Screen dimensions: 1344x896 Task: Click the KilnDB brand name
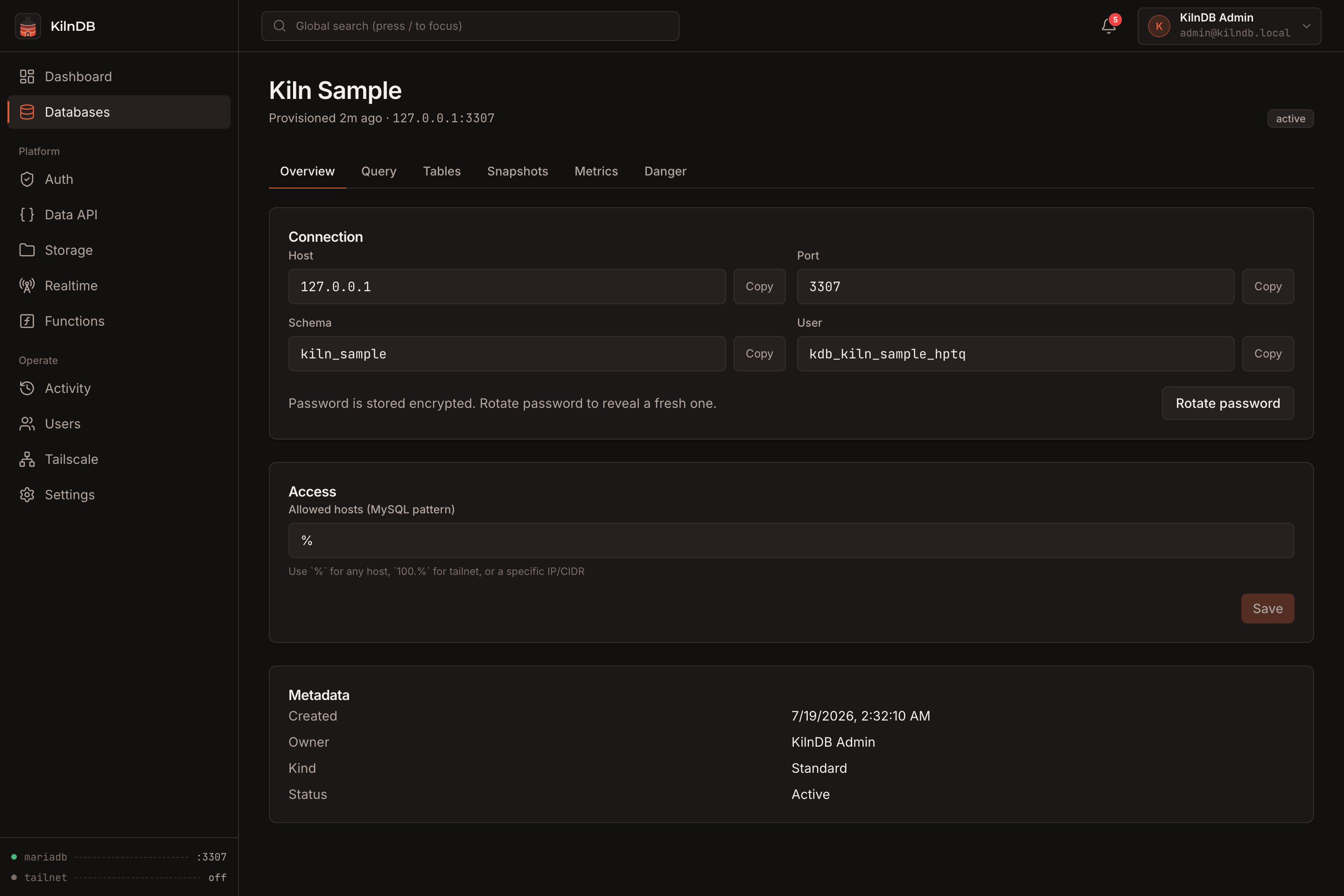[73, 26]
